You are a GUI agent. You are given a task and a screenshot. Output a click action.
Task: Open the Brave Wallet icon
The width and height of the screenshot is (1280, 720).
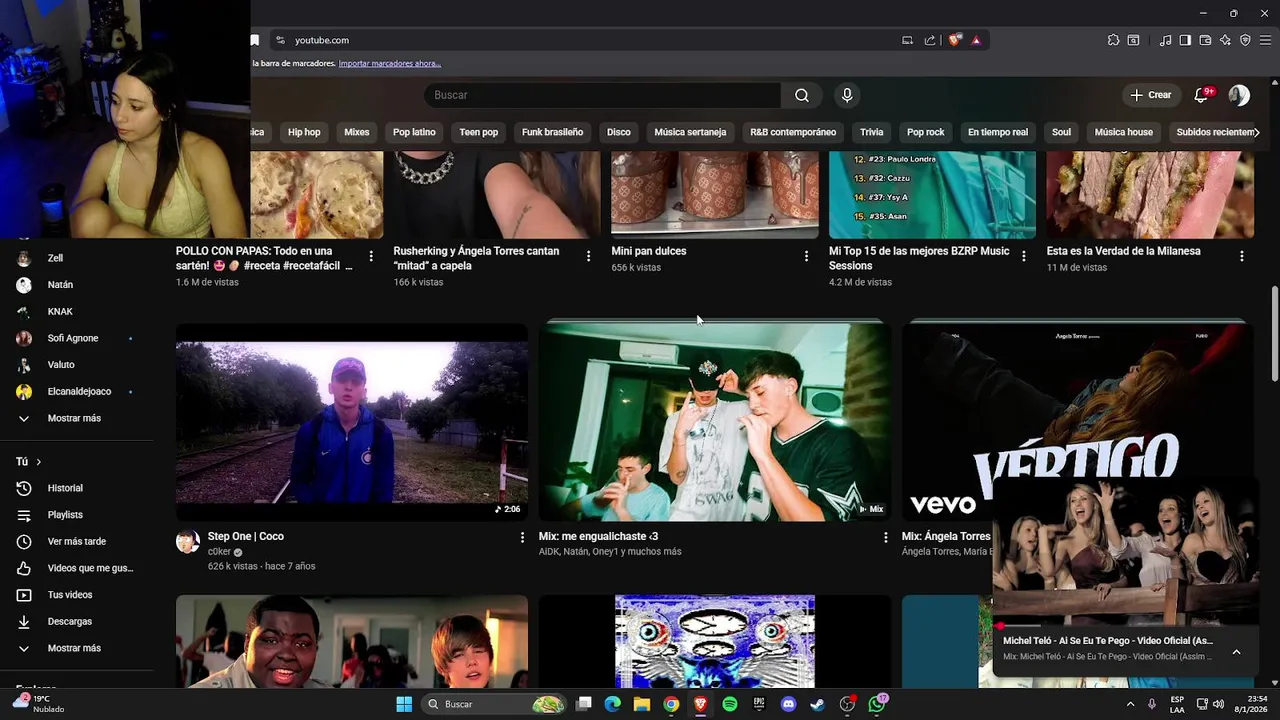(x=1205, y=40)
